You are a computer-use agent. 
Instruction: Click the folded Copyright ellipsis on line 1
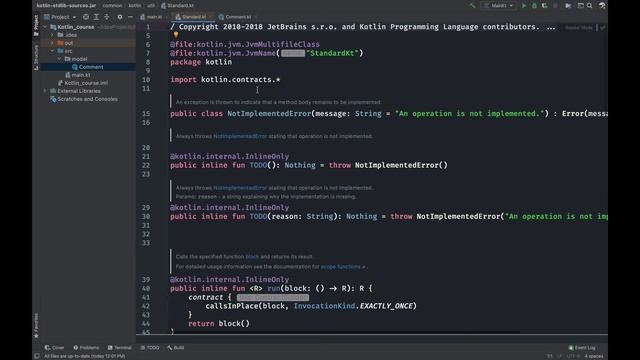tap(551, 27)
